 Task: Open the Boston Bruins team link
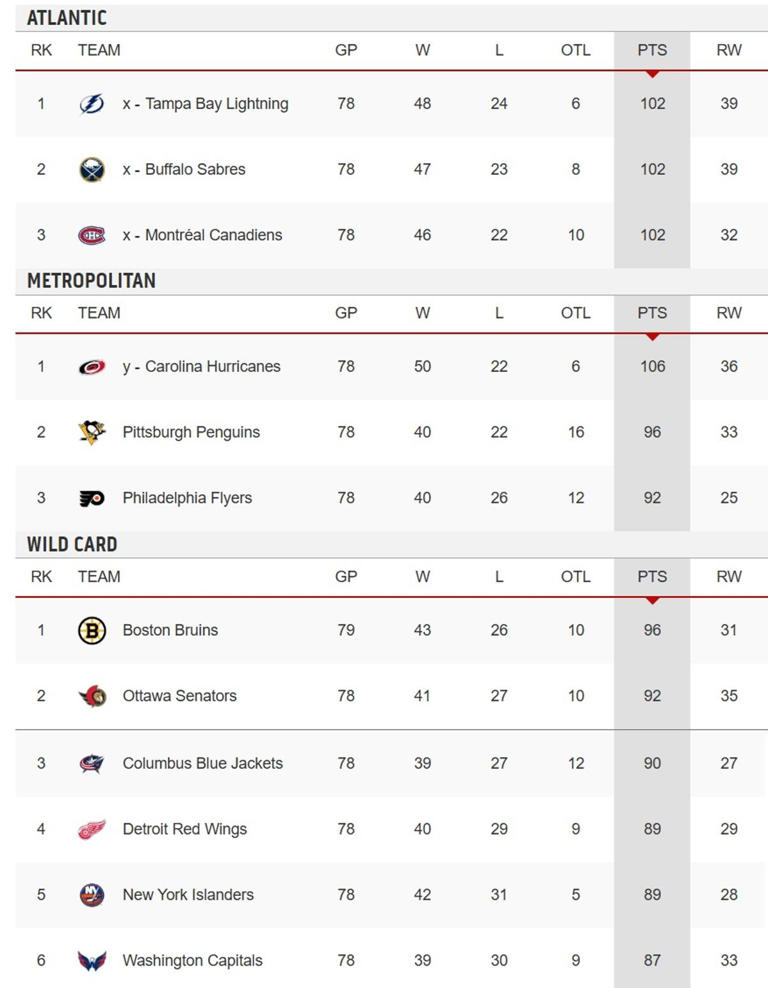[170, 631]
